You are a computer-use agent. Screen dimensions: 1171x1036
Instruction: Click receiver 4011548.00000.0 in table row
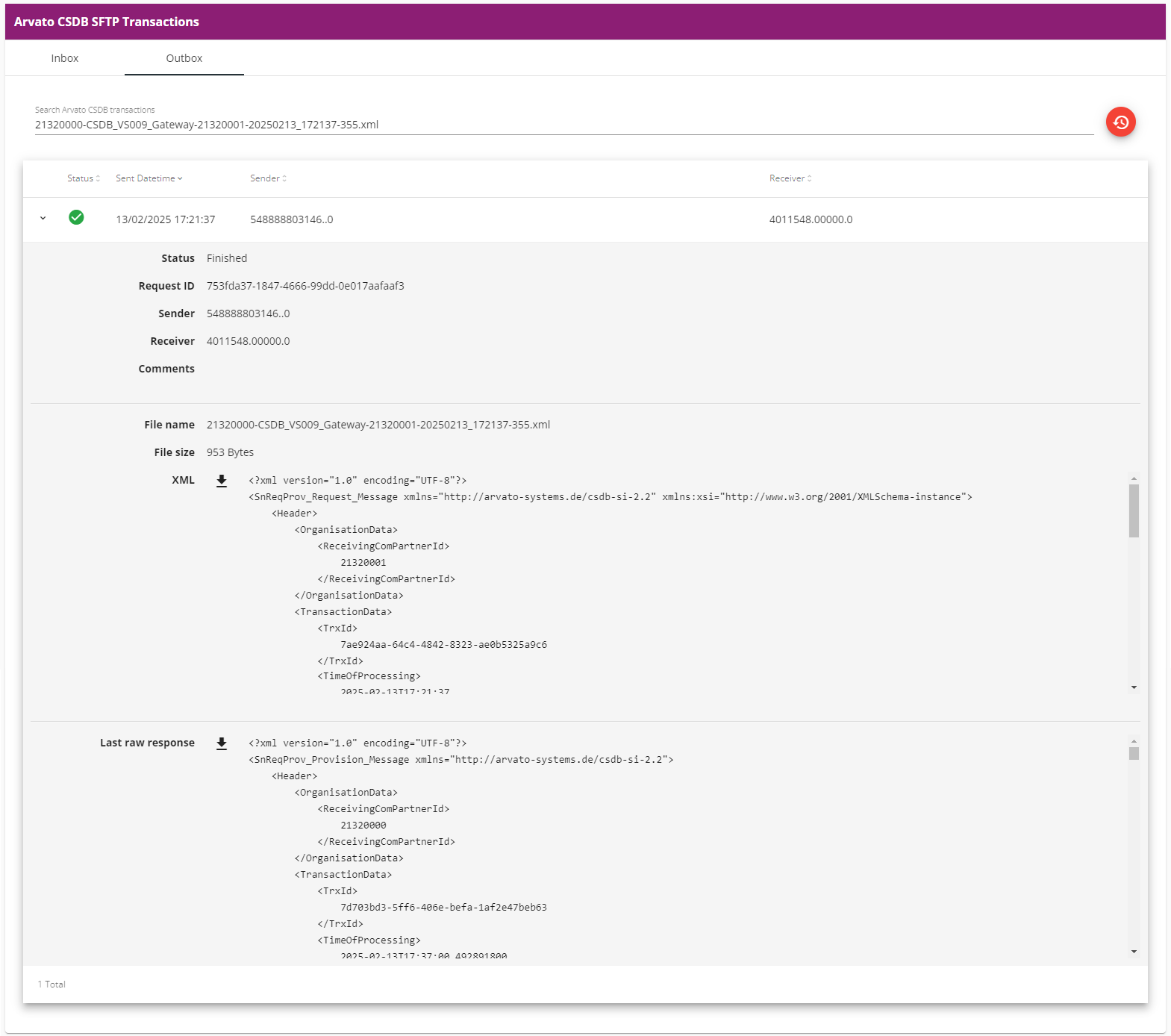[x=811, y=219]
